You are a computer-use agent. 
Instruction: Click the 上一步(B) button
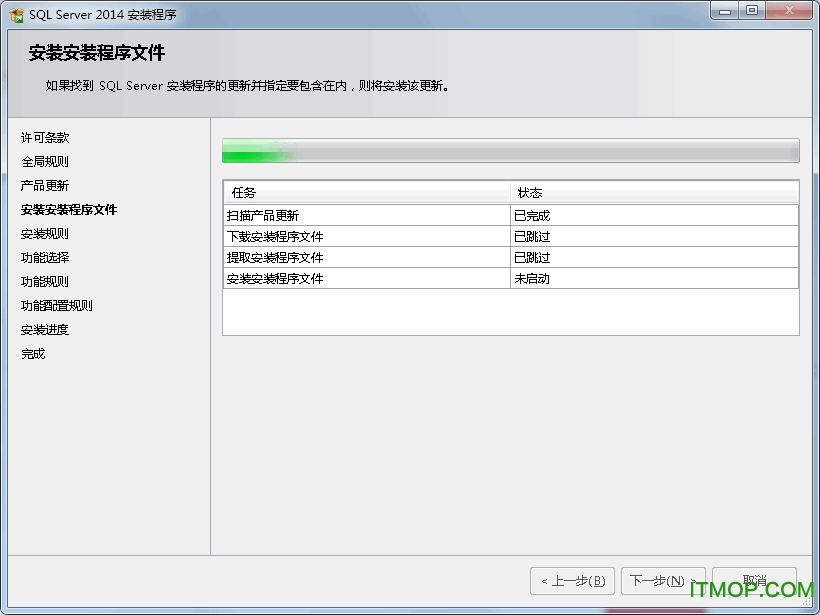571,581
